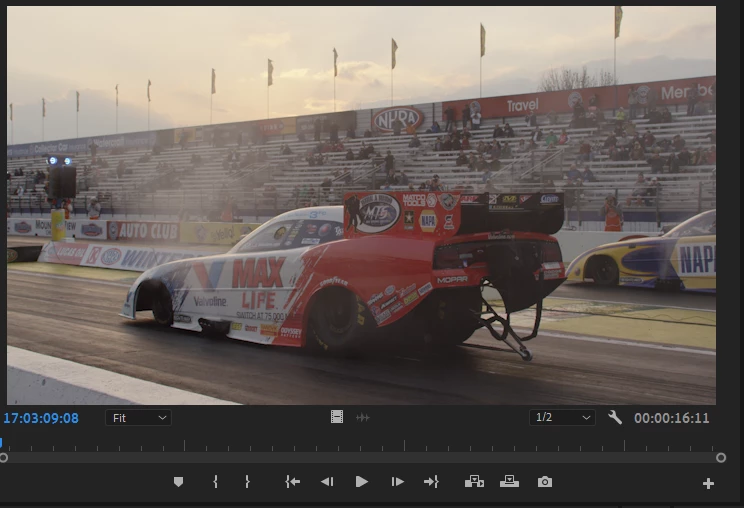Viewport: 744px width, 508px height.
Task: Open the Fit zoom level dropdown
Action: [138, 418]
